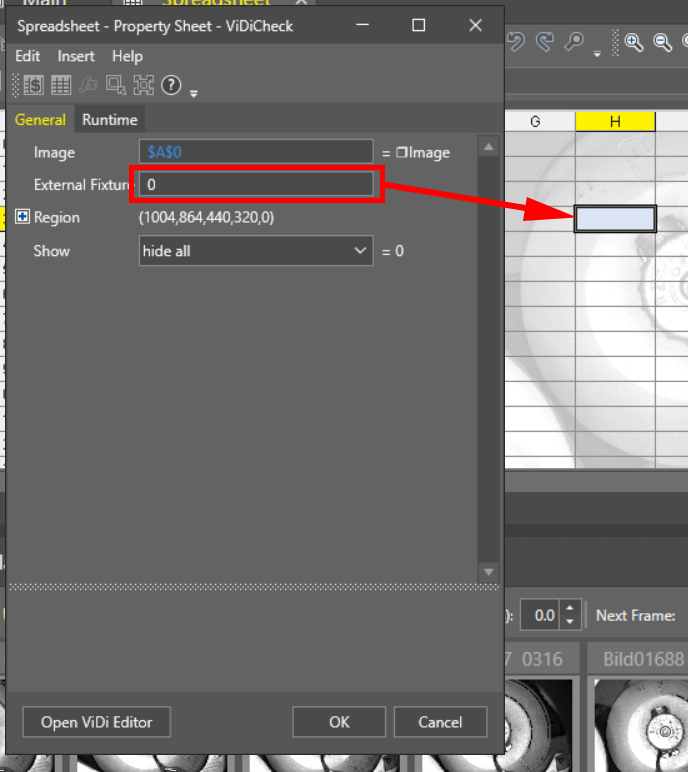Click the maximize region toolbar icon

click(143, 85)
